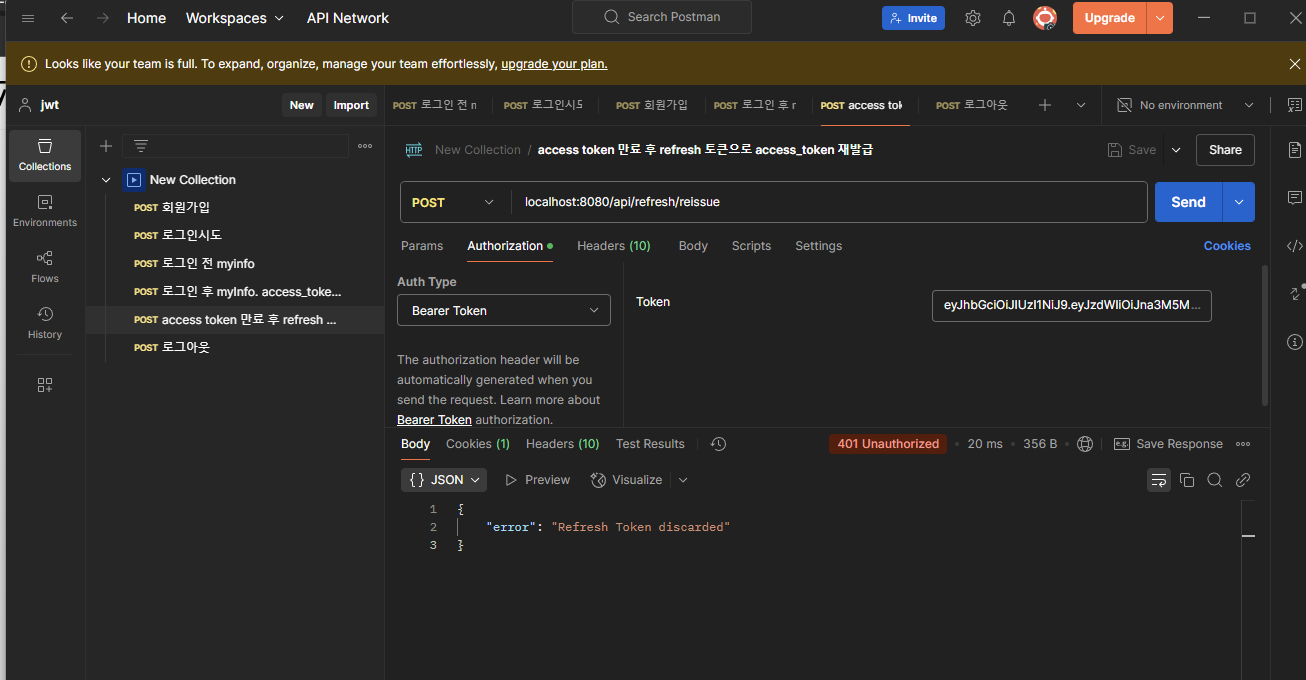1306x680 pixels.
Task: Open the Flows sidebar panel
Action: pyautogui.click(x=45, y=267)
